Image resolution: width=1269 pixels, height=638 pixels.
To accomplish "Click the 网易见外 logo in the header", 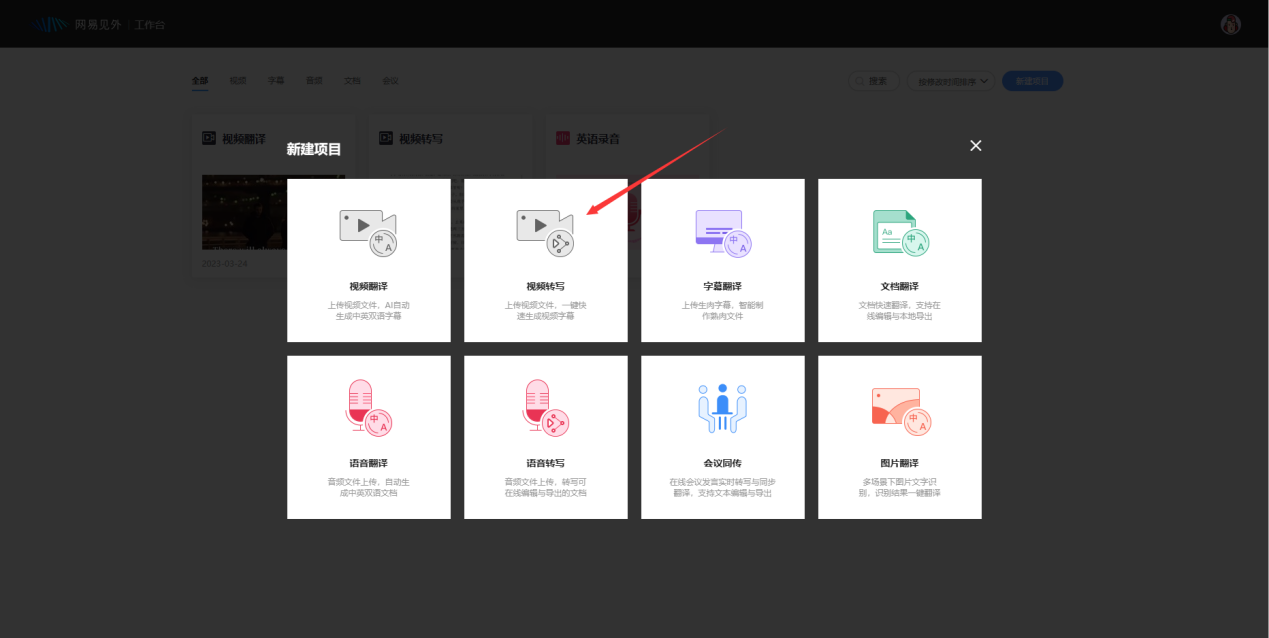I will point(76,24).
